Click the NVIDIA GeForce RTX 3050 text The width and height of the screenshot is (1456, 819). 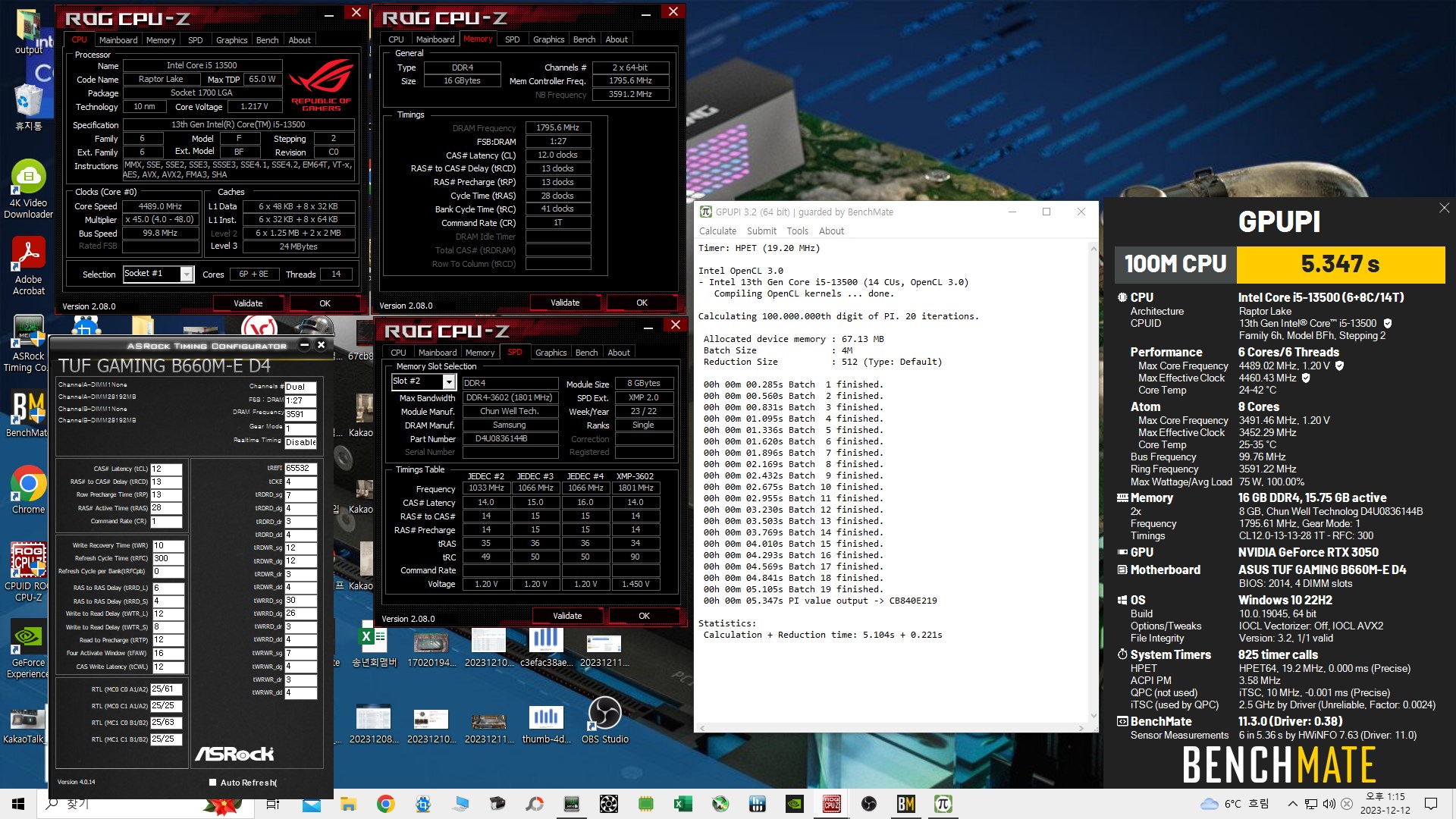pyautogui.click(x=1308, y=552)
